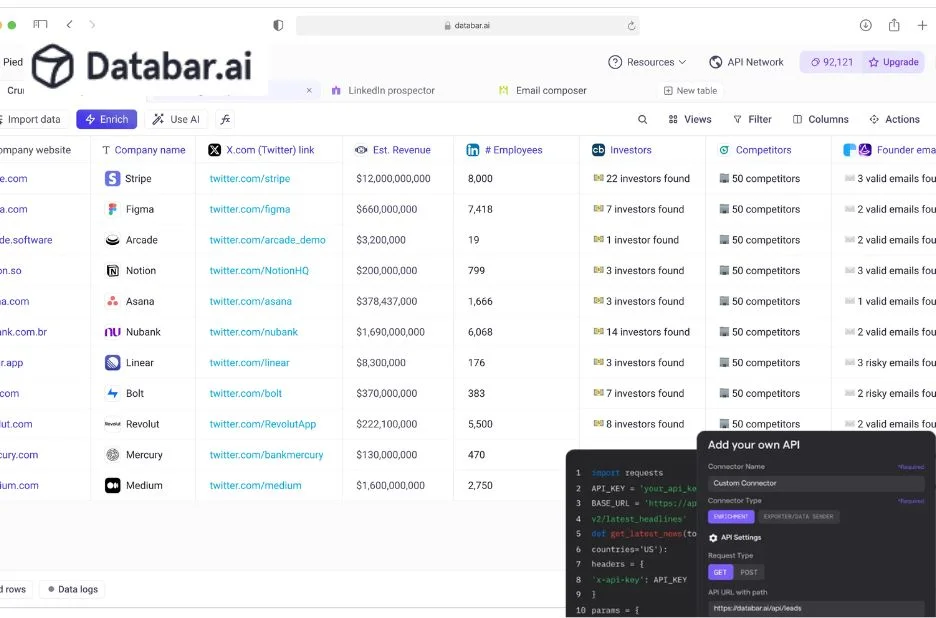Click the Import data button
Viewport: 936px width, 618px height.
[30, 119]
